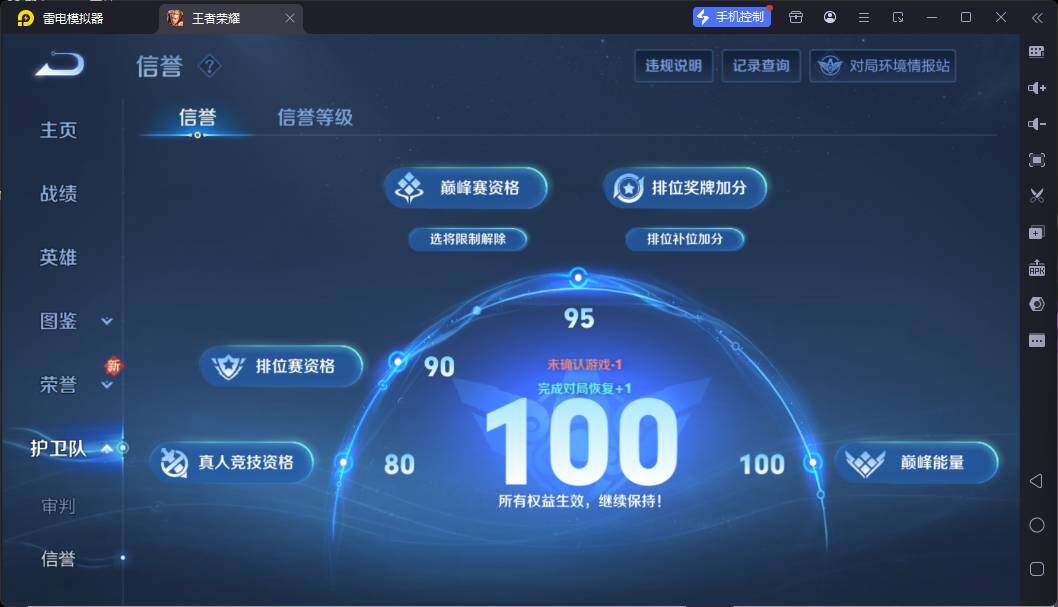This screenshot has width=1058, height=607.
Task: Open multi-instance plus window icon
Action: point(1037,233)
